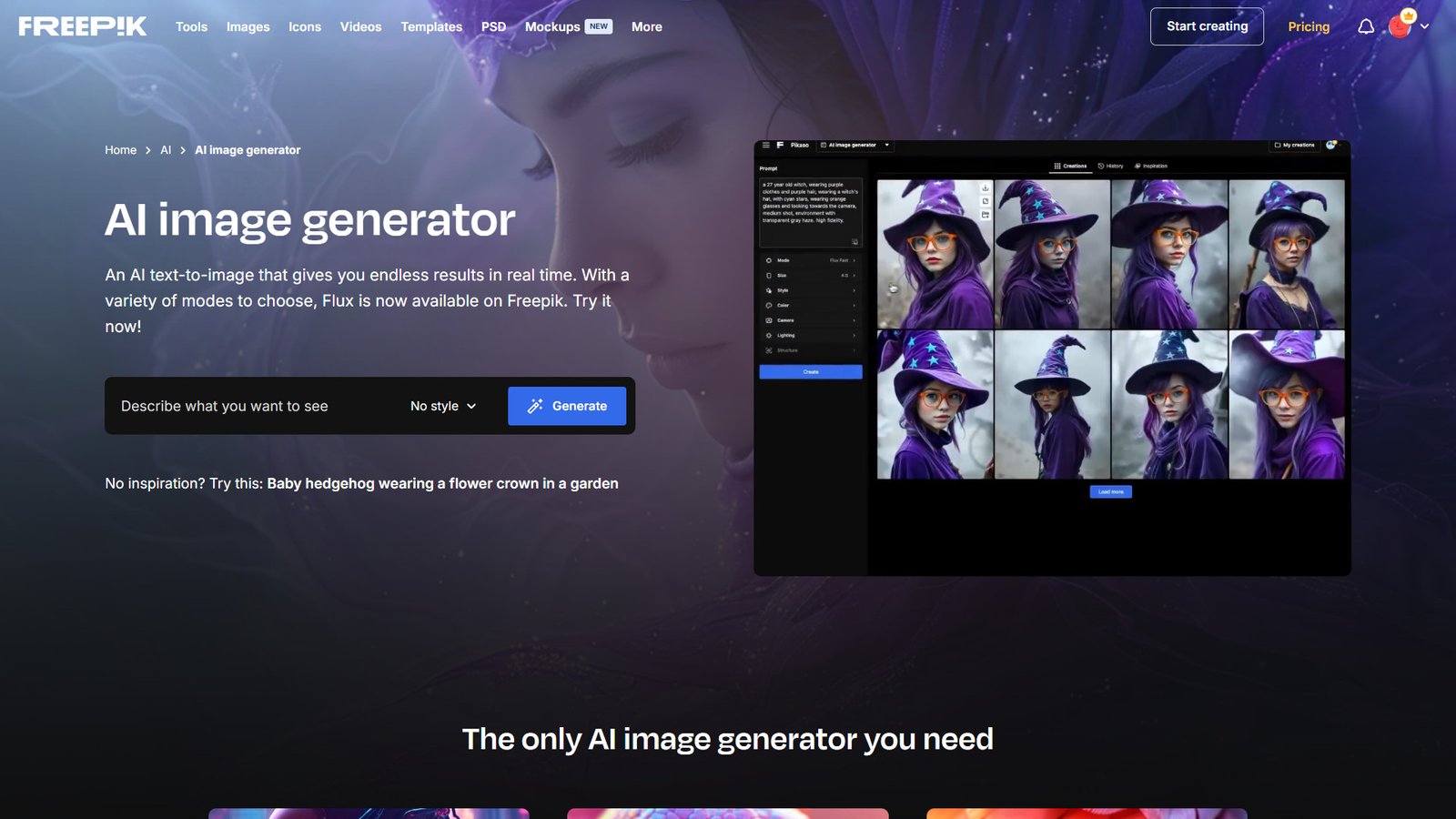Click the Pricing link
This screenshot has width=1456, height=819.
1309,26
